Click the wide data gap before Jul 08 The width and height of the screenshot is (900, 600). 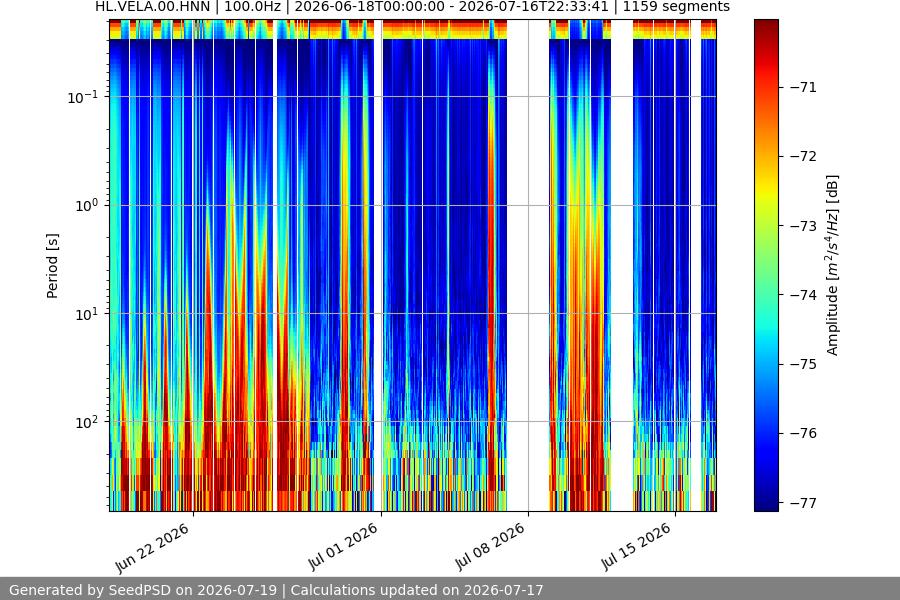[x=528, y=265]
